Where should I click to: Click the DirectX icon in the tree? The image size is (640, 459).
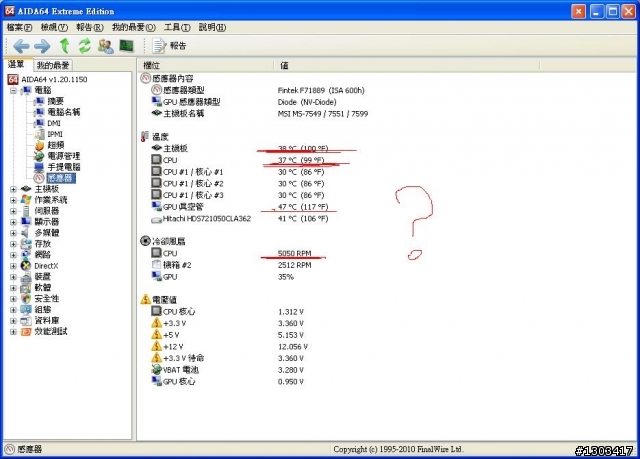[26, 266]
